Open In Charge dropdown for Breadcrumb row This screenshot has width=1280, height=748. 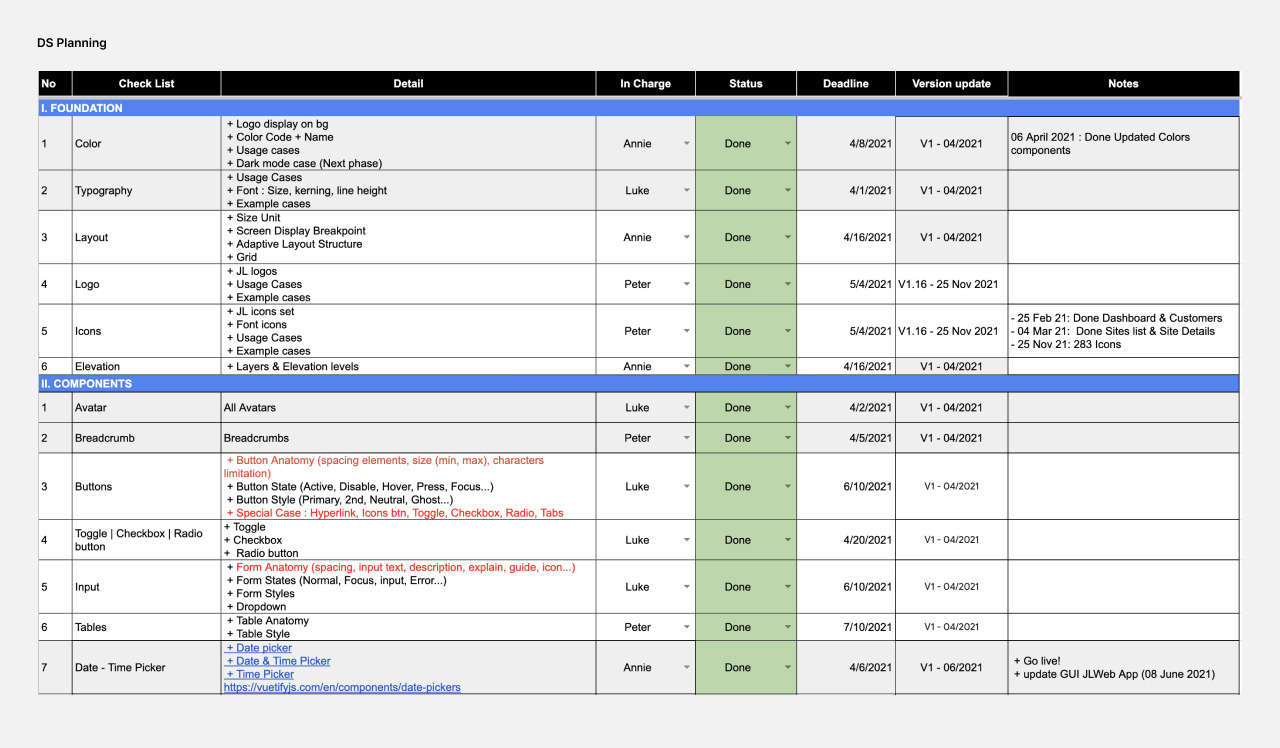click(686, 438)
